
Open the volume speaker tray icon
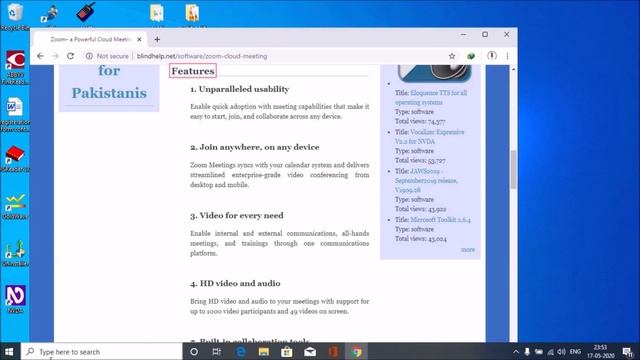coord(562,351)
